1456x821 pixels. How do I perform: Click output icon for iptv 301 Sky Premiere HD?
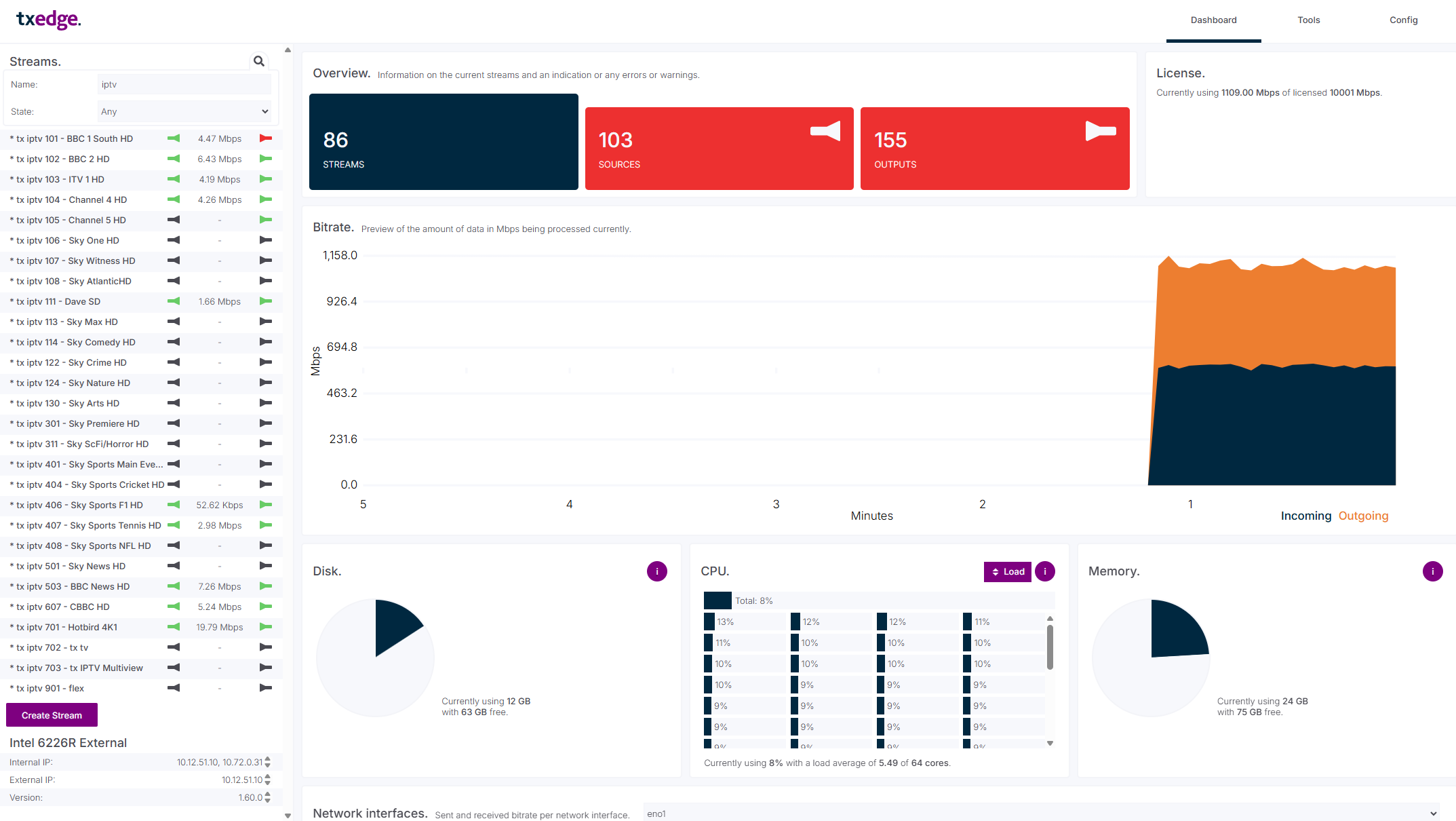pyautogui.click(x=266, y=423)
